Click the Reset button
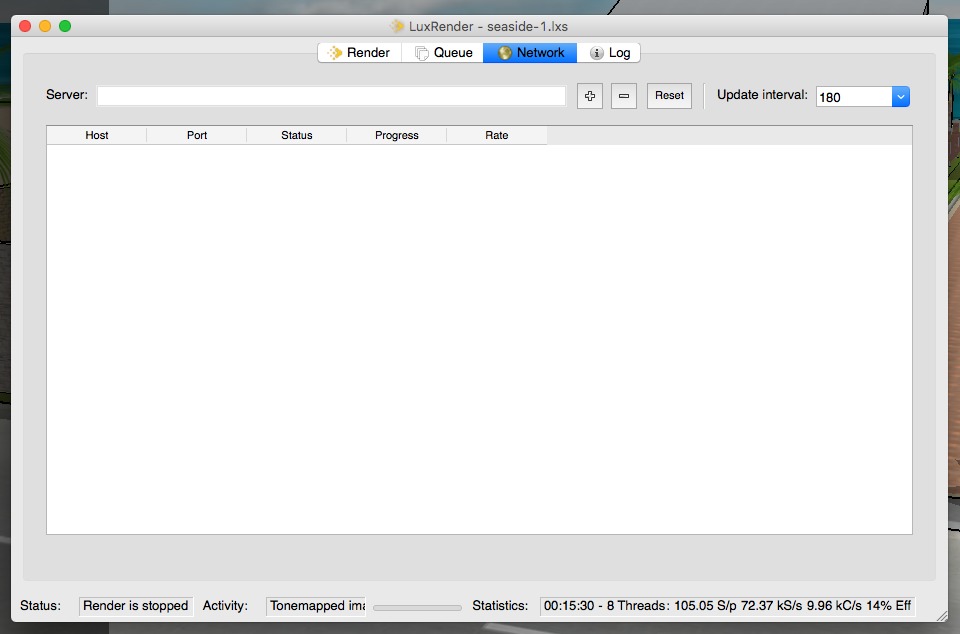The width and height of the screenshot is (960, 634). click(669, 95)
